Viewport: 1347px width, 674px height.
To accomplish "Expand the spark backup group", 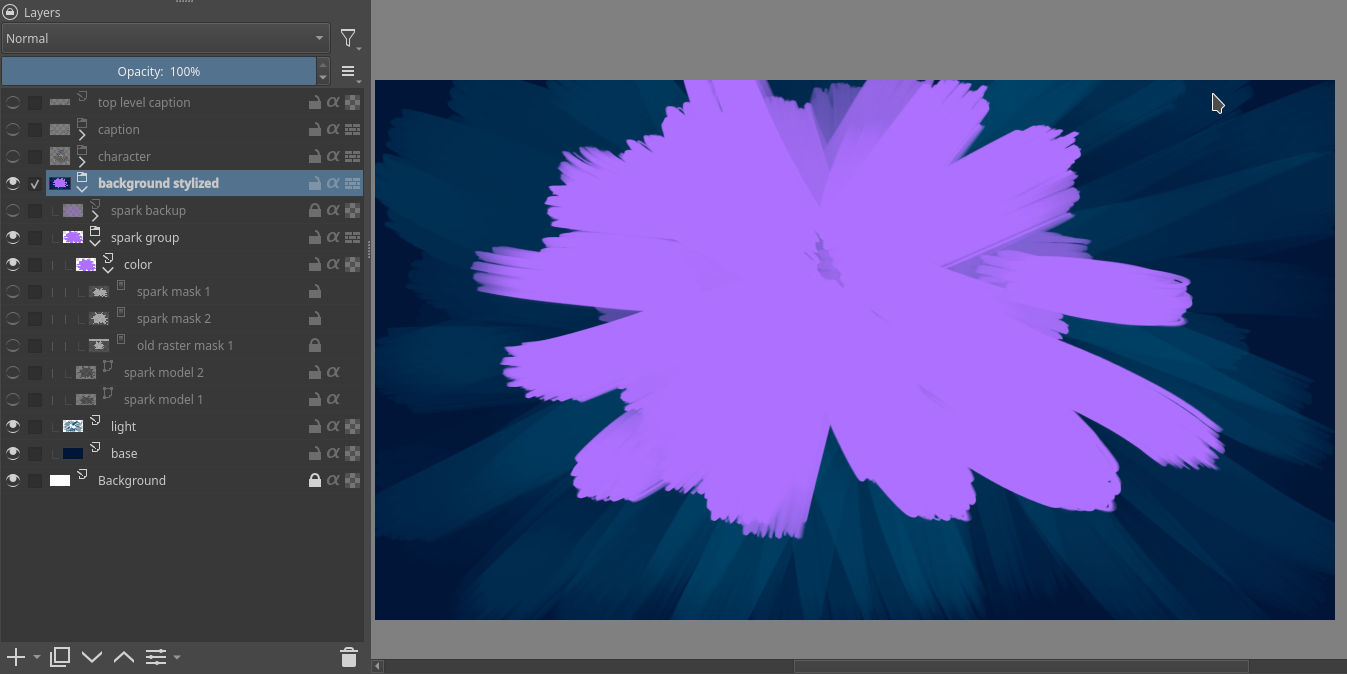I will coord(95,216).
